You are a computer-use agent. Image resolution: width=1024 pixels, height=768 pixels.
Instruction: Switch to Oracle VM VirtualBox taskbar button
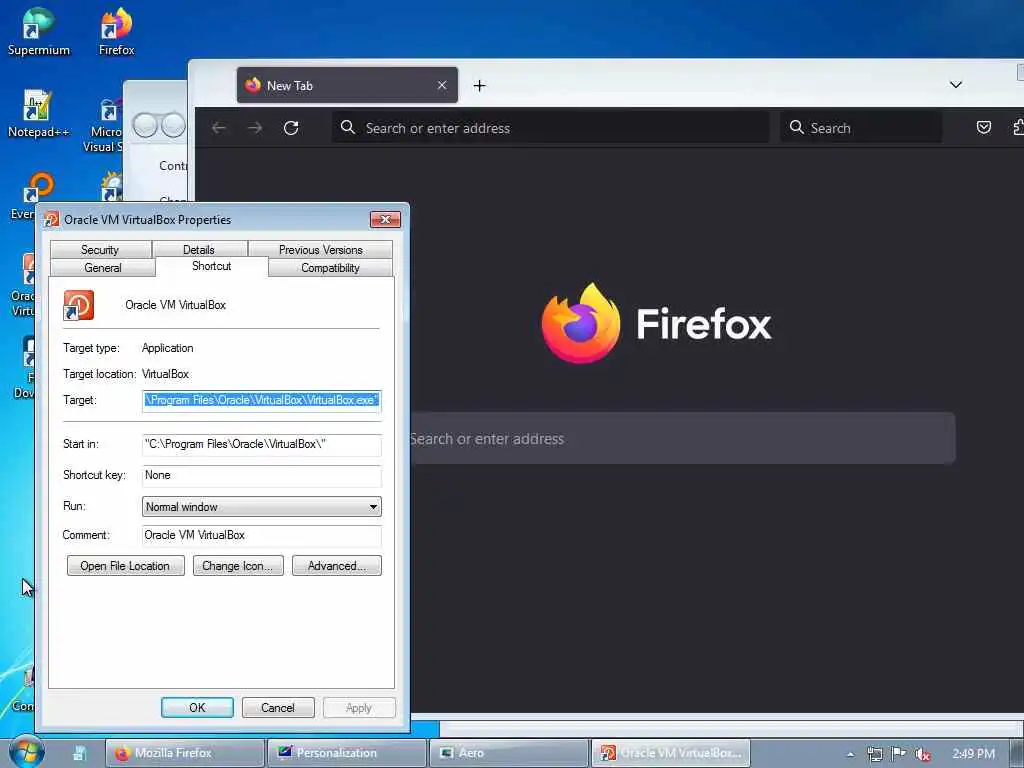coord(671,753)
